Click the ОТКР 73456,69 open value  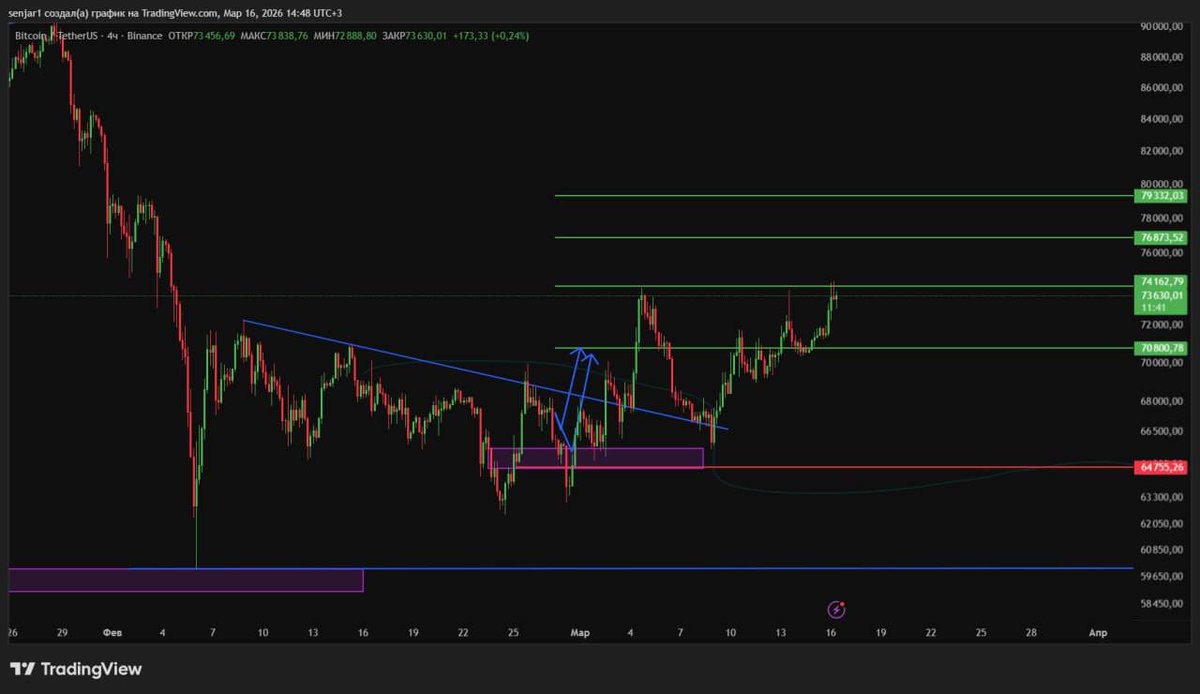tap(202, 35)
